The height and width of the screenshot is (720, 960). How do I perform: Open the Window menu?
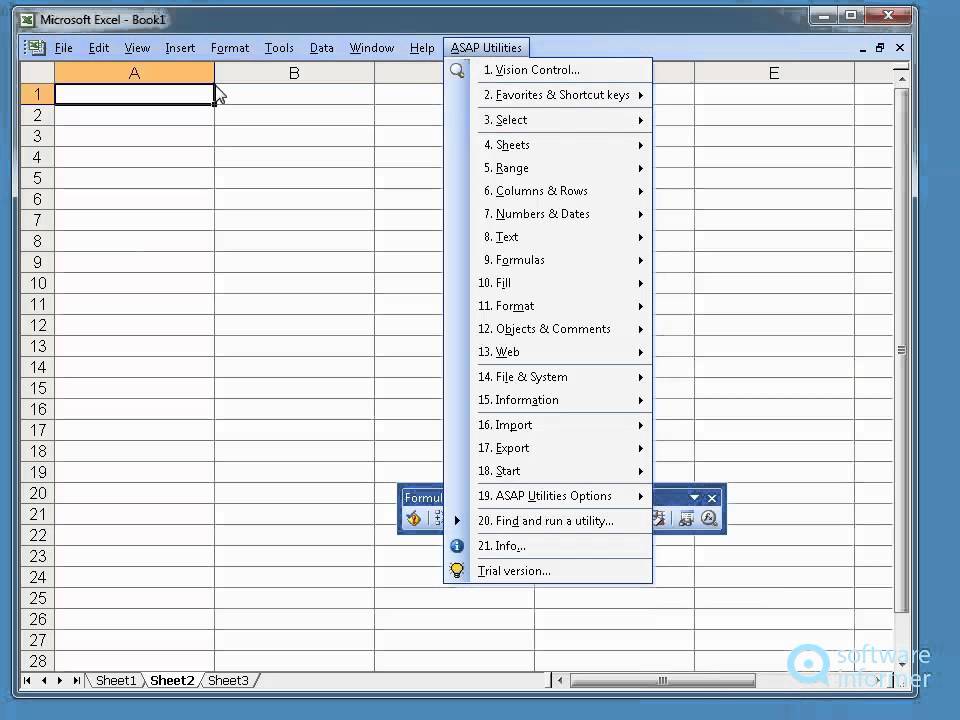coord(372,48)
